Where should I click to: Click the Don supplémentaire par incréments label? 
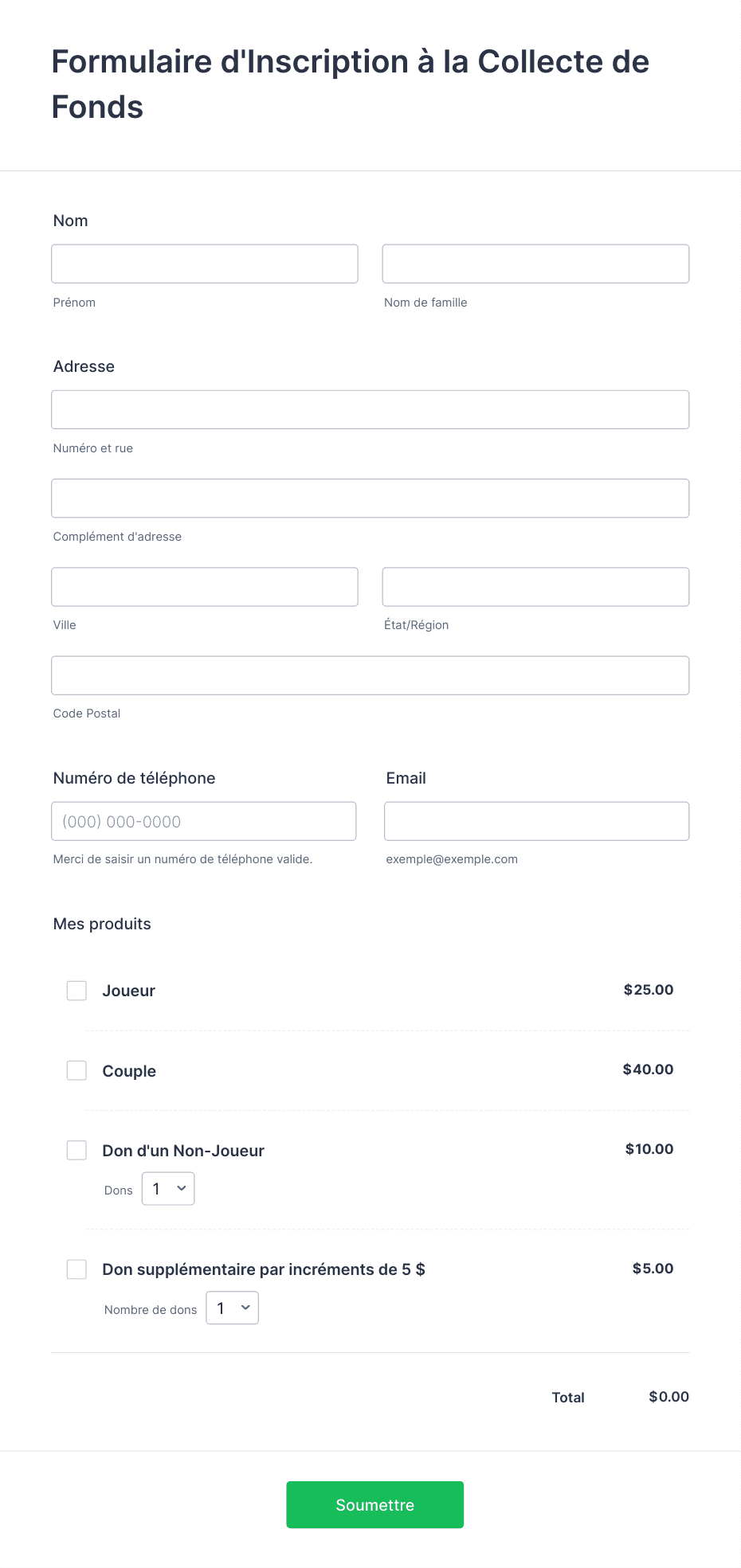click(264, 1269)
